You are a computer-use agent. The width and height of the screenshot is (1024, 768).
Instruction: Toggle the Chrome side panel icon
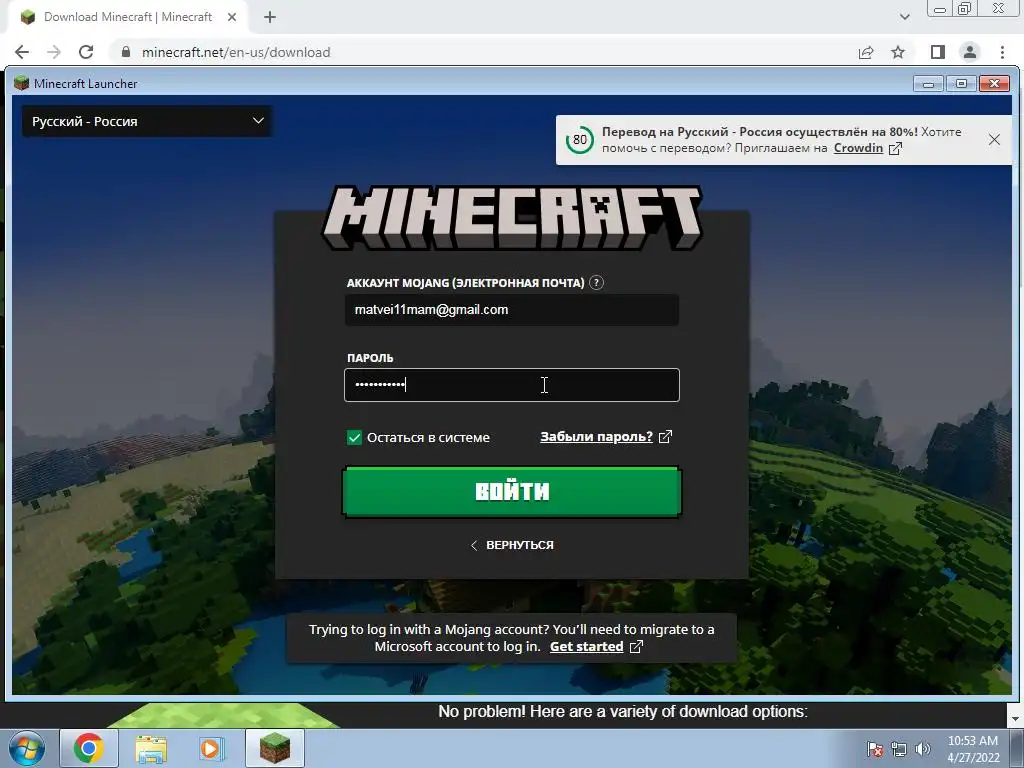(x=938, y=52)
